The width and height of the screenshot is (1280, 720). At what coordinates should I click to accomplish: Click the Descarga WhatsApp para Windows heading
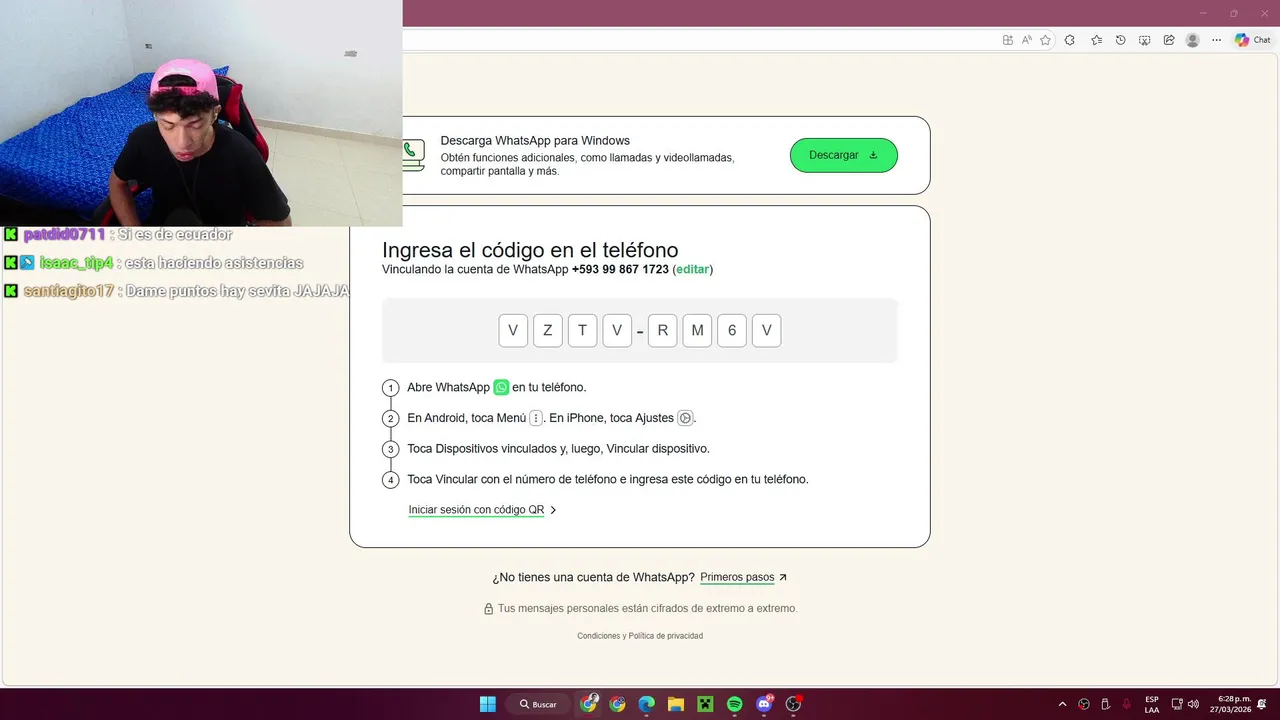click(535, 141)
